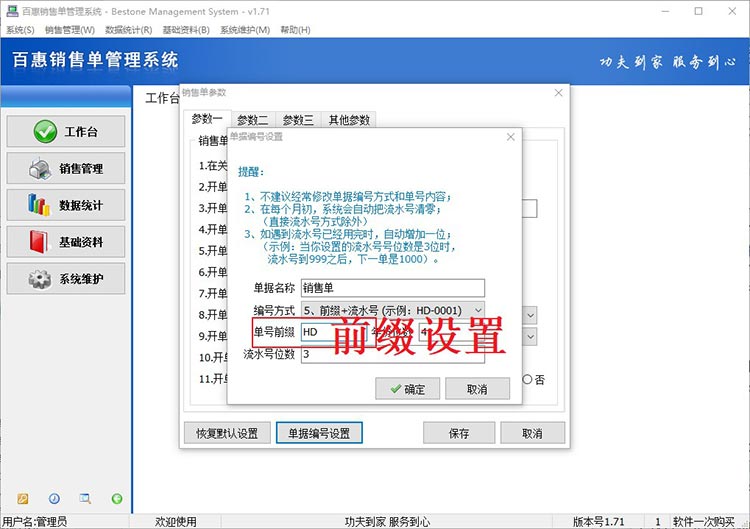This screenshot has height=529, width=750.
Task: Close the 销售单参数 dialog with its X
Action: (558, 93)
